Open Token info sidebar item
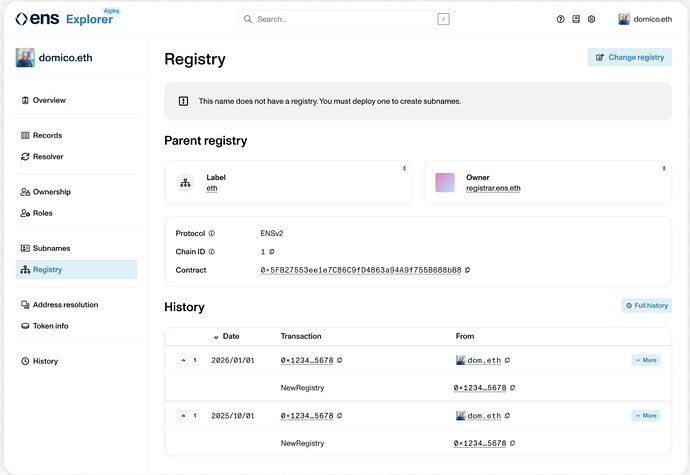This screenshot has width=690, height=475. (76, 326)
